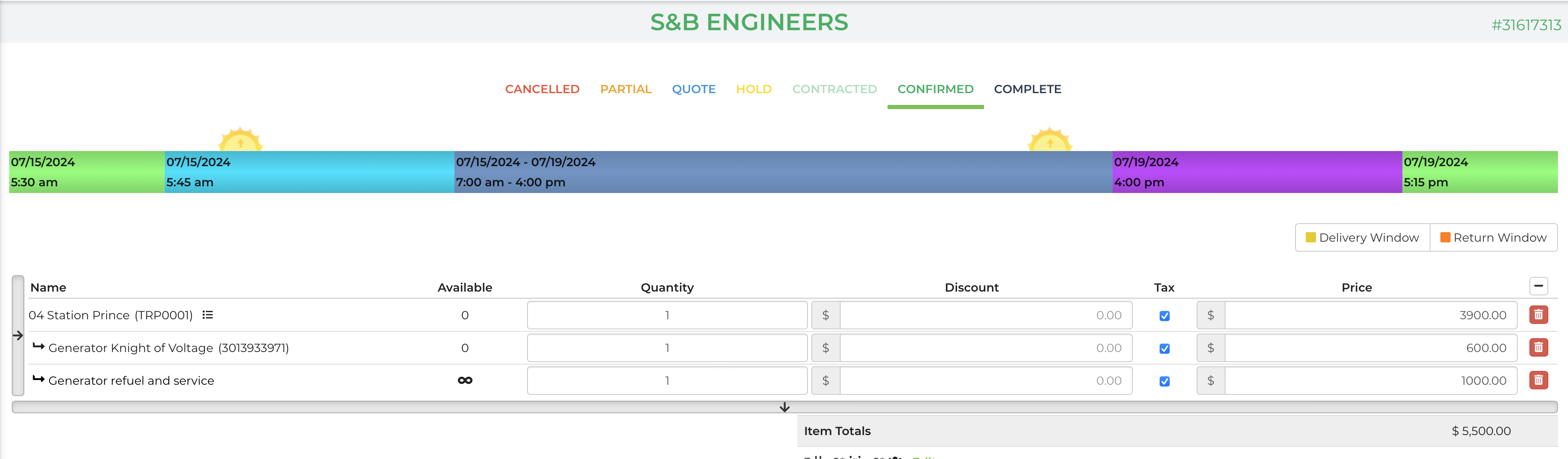The image size is (1568, 459).
Task: Delete the 04 Station Prince row
Action: coord(1538,315)
